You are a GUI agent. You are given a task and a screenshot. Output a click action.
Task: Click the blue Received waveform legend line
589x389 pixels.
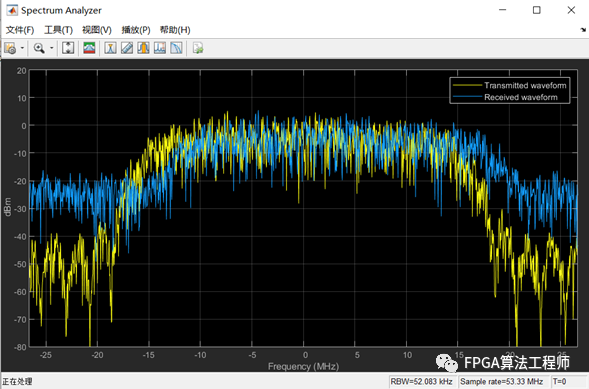468,97
